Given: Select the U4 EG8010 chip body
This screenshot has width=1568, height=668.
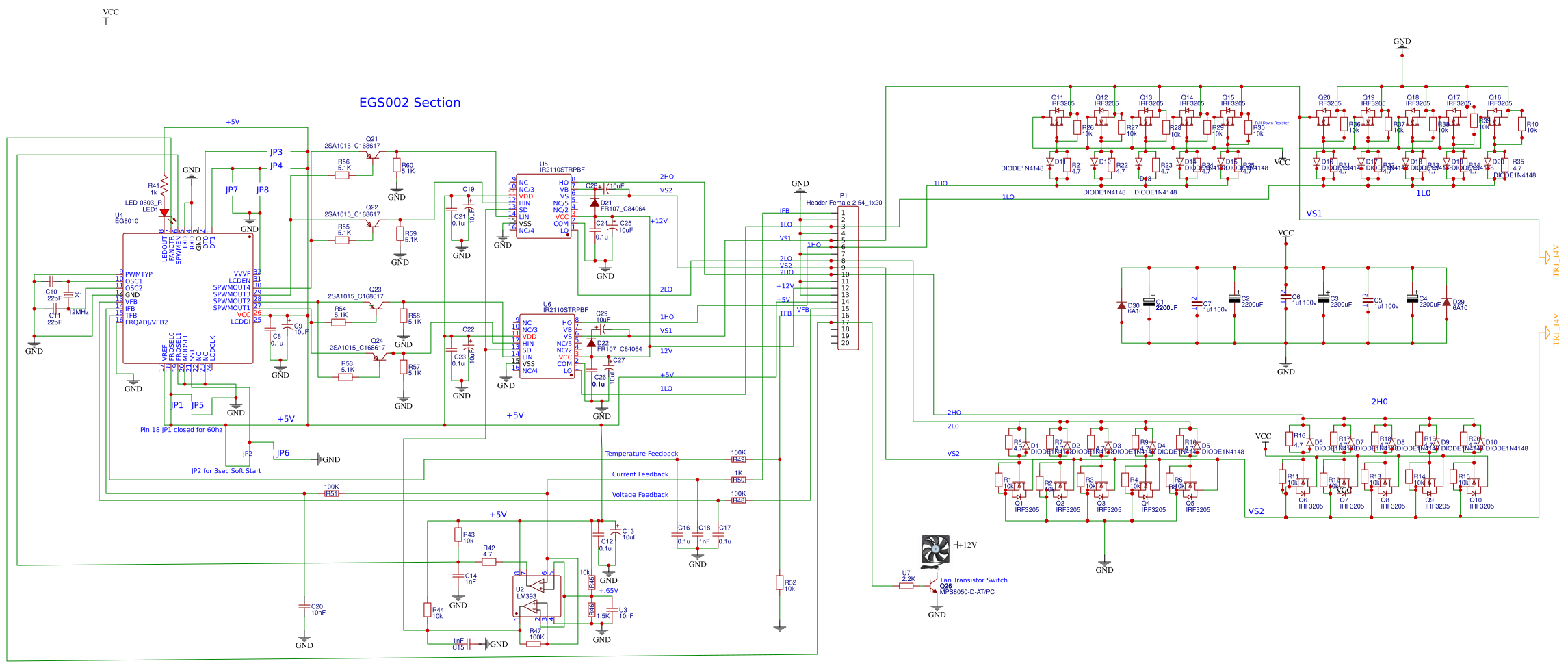Looking at the screenshot, I should click(x=188, y=298).
